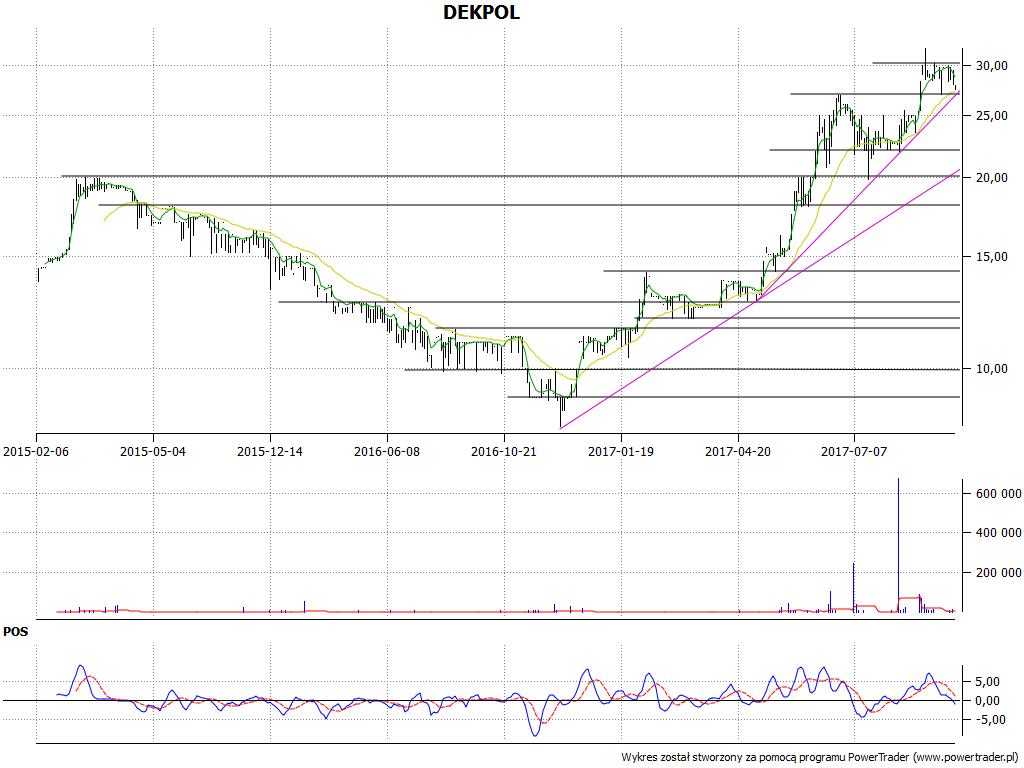This screenshot has width=1024, height=768.
Task: Select the 2016-06-08 date label
Action: [387, 451]
